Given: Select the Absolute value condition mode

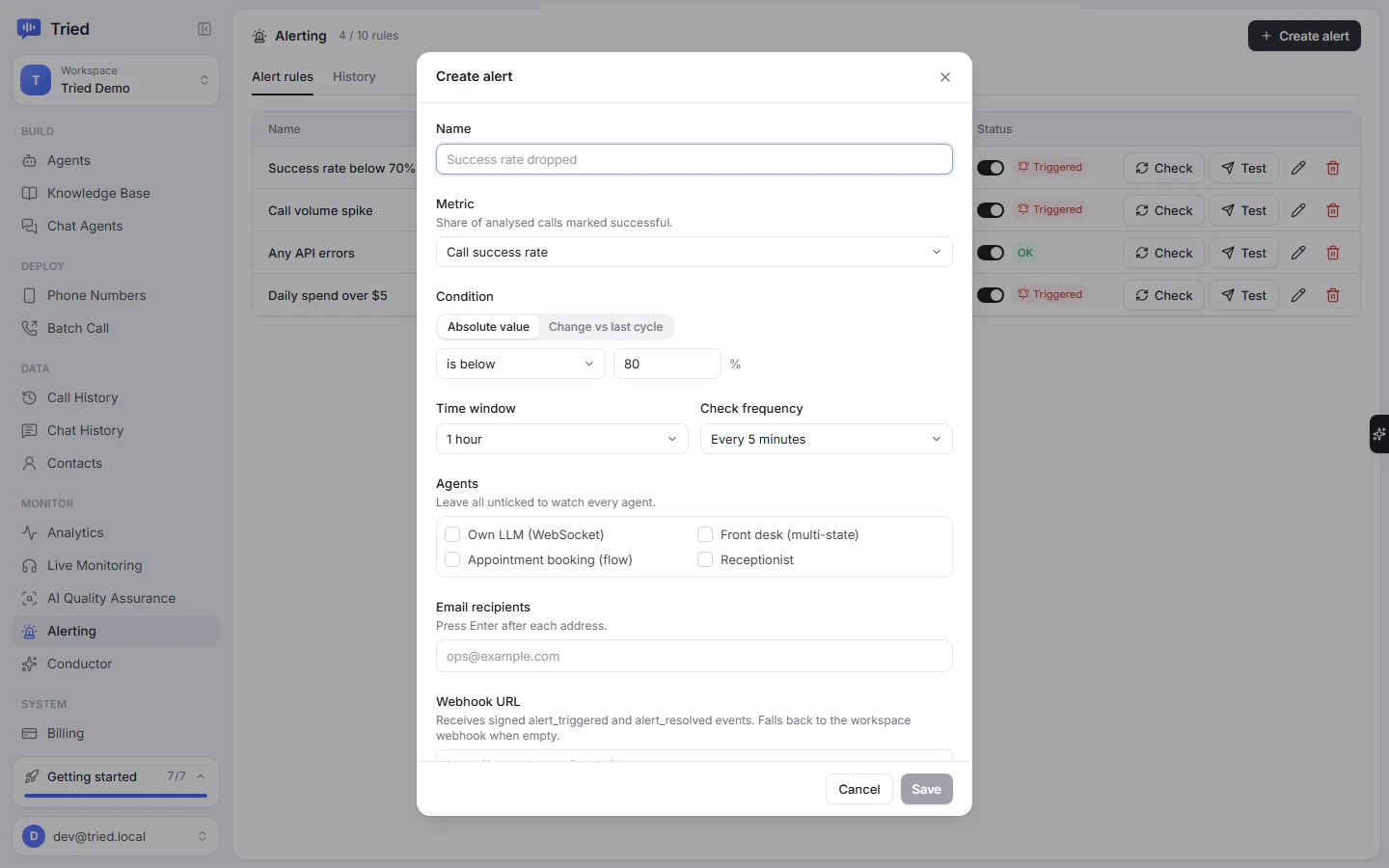Looking at the screenshot, I should [x=488, y=327].
